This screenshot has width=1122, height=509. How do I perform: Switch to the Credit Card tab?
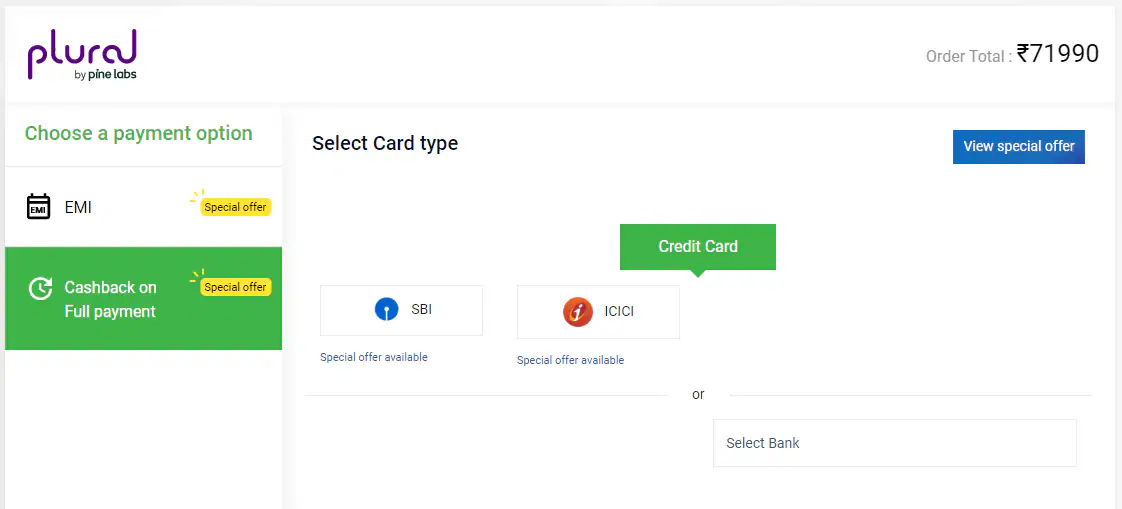pyautogui.click(x=698, y=246)
